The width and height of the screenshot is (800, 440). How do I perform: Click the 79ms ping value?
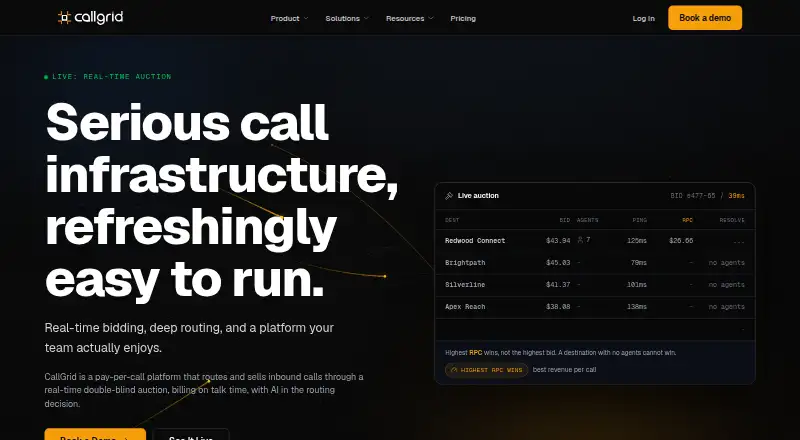coord(639,263)
